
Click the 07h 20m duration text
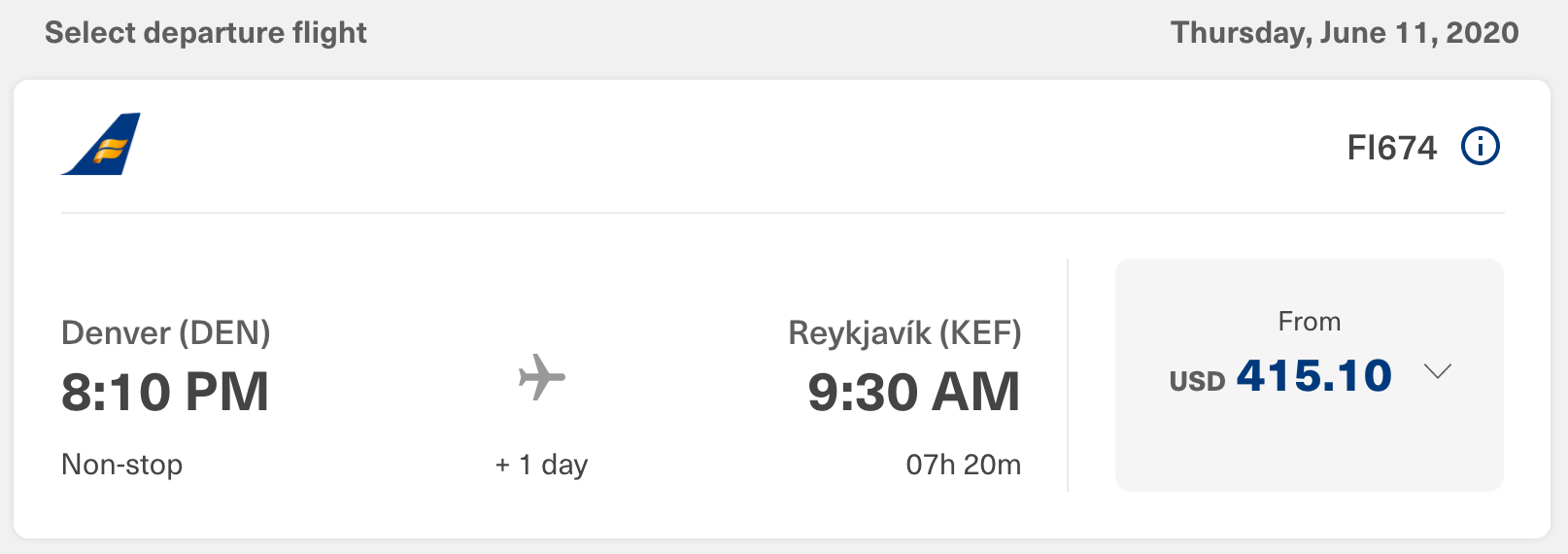pyautogui.click(x=964, y=465)
